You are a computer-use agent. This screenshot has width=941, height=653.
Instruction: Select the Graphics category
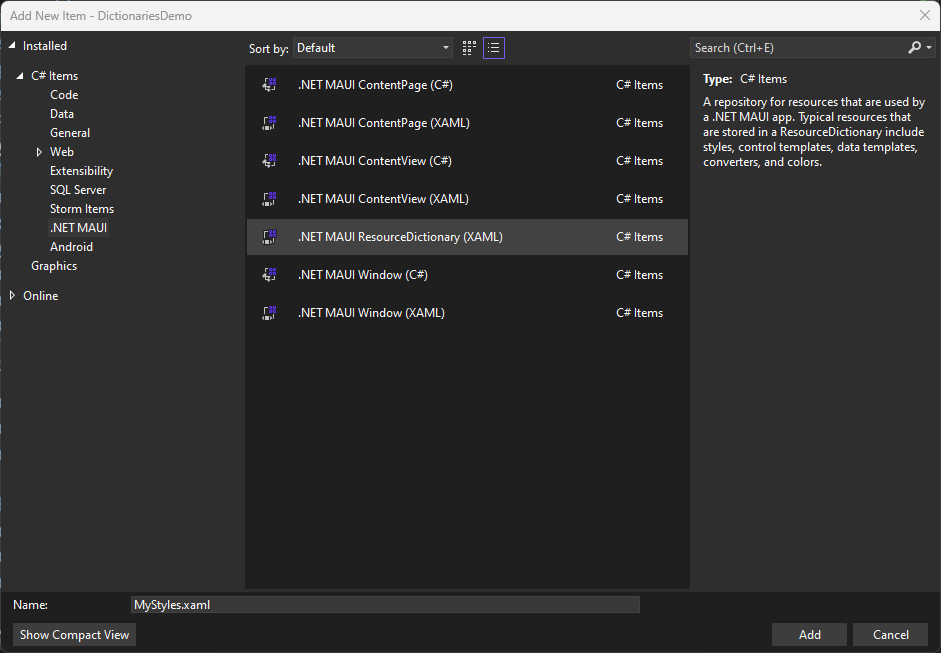point(54,266)
